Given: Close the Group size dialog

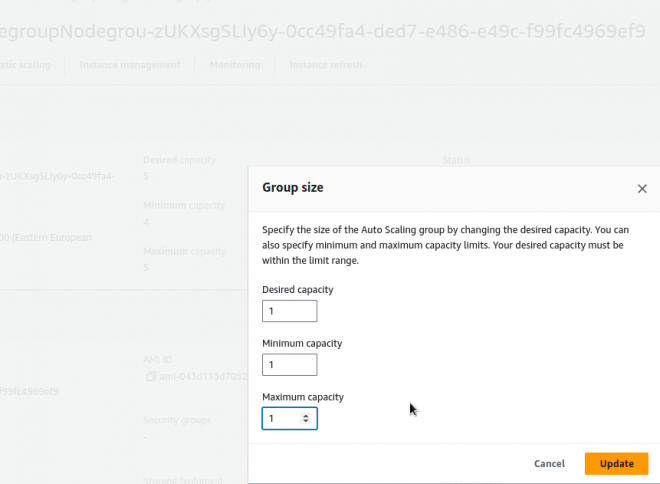Looking at the screenshot, I should click(x=642, y=188).
